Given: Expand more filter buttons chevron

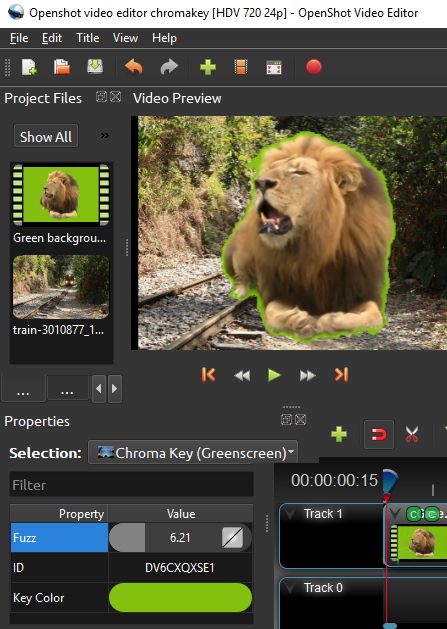Looking at the screenshot, I should pos(105,136).
